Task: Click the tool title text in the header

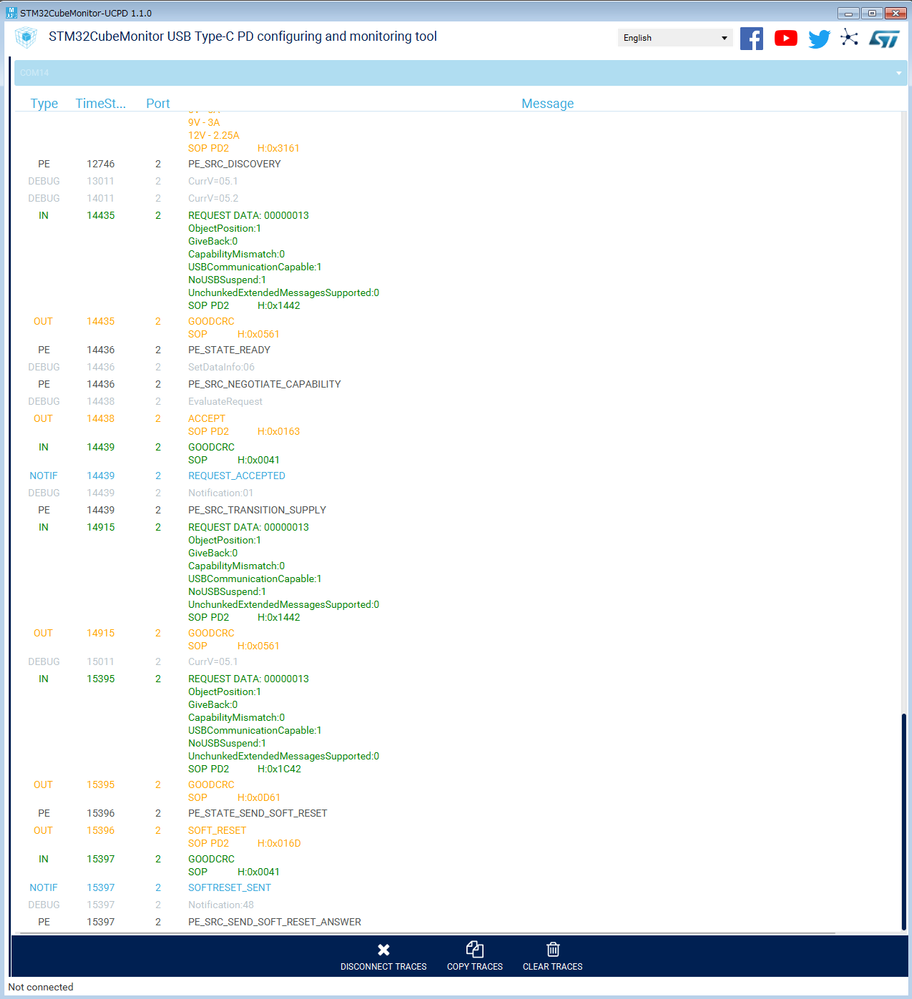Action: [243, 36]
